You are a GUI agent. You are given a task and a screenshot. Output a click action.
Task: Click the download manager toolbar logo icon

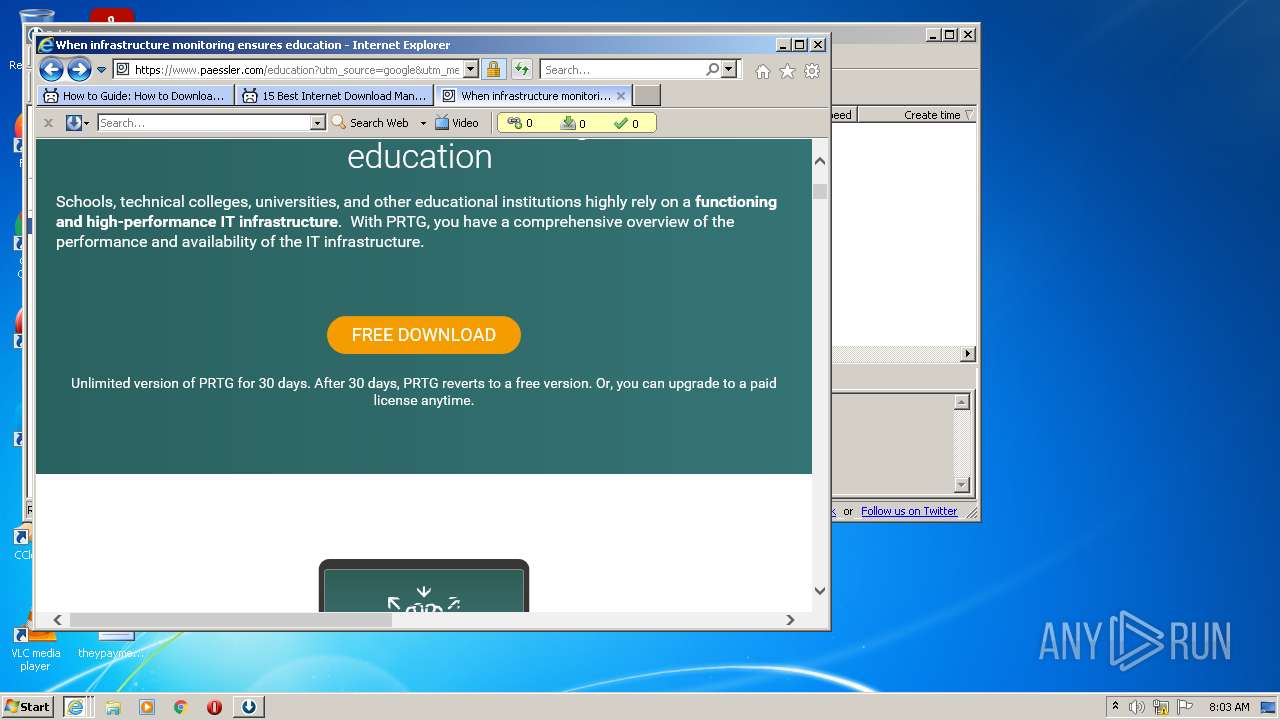point(73,123)
